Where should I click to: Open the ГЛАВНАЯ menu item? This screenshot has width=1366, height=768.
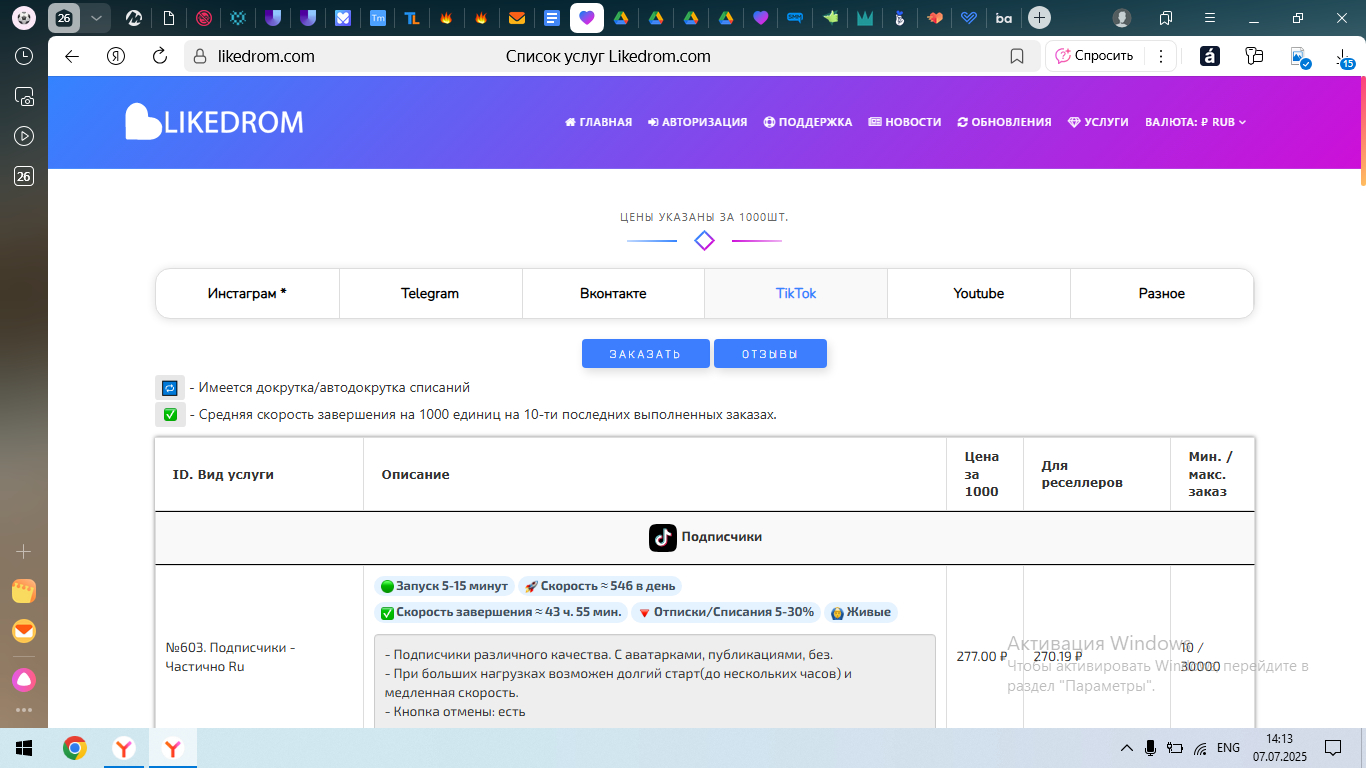pyautogui.click(x=598, y=122)
